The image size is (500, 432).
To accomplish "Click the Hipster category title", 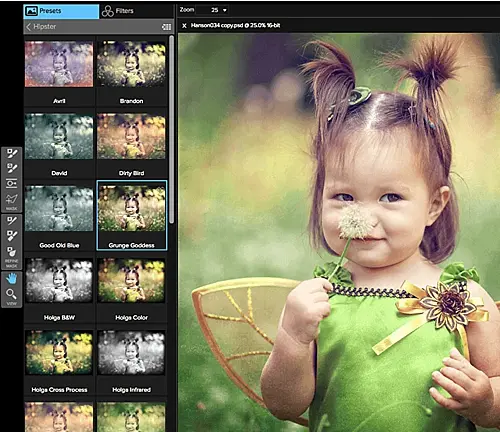I will pyautogui.click(x=44, y=27).
